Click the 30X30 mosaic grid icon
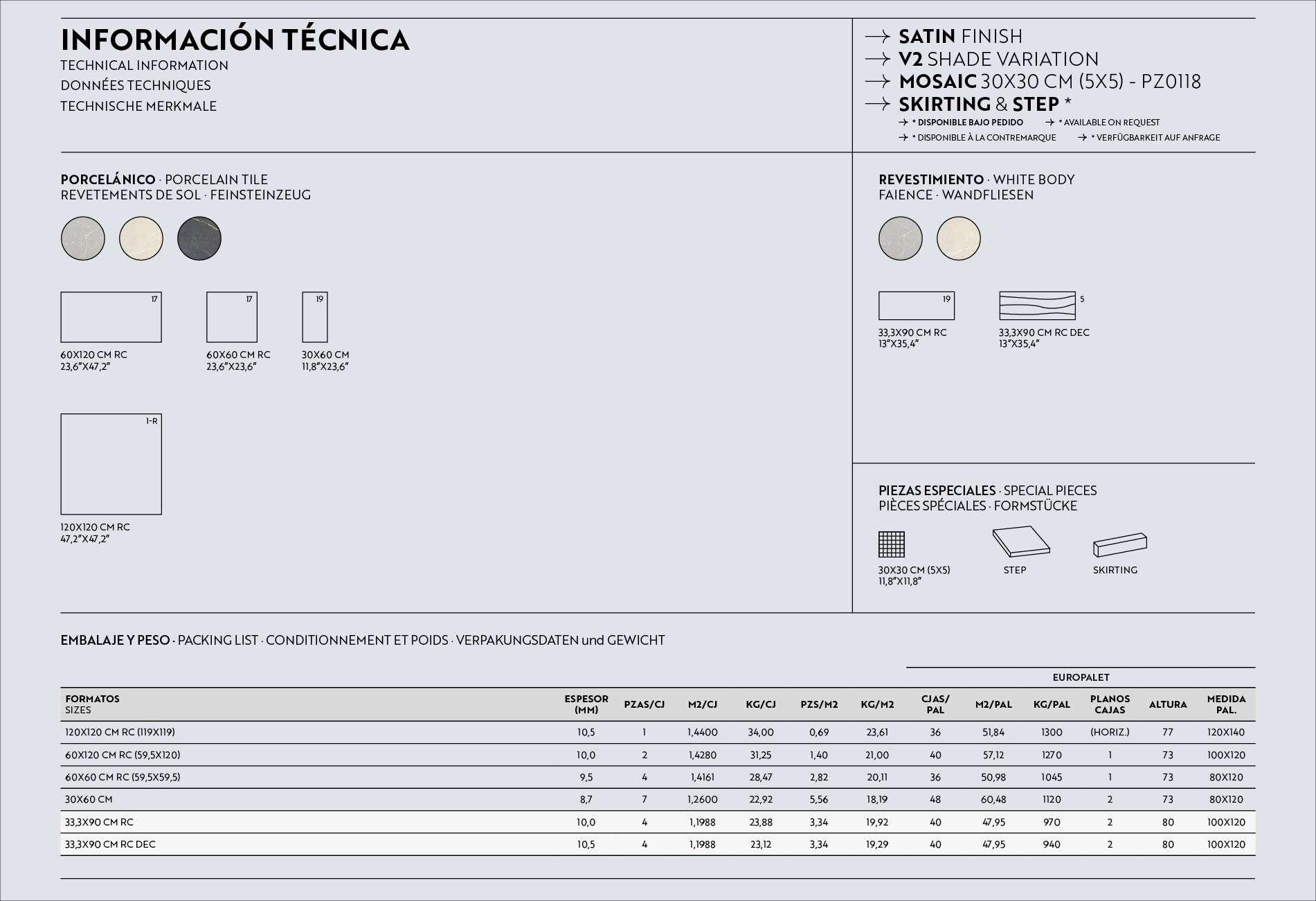 [x=892, y=544]
